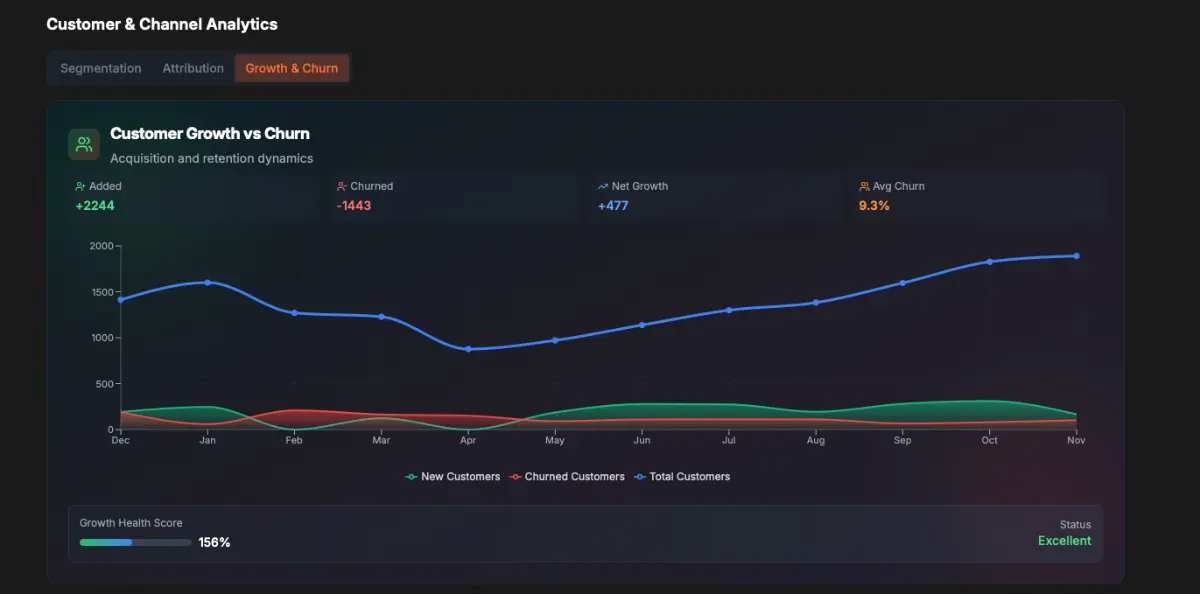Select the Growth & Churn tab
This screenshot has width=1200, height=594.
tap(291, 68)
